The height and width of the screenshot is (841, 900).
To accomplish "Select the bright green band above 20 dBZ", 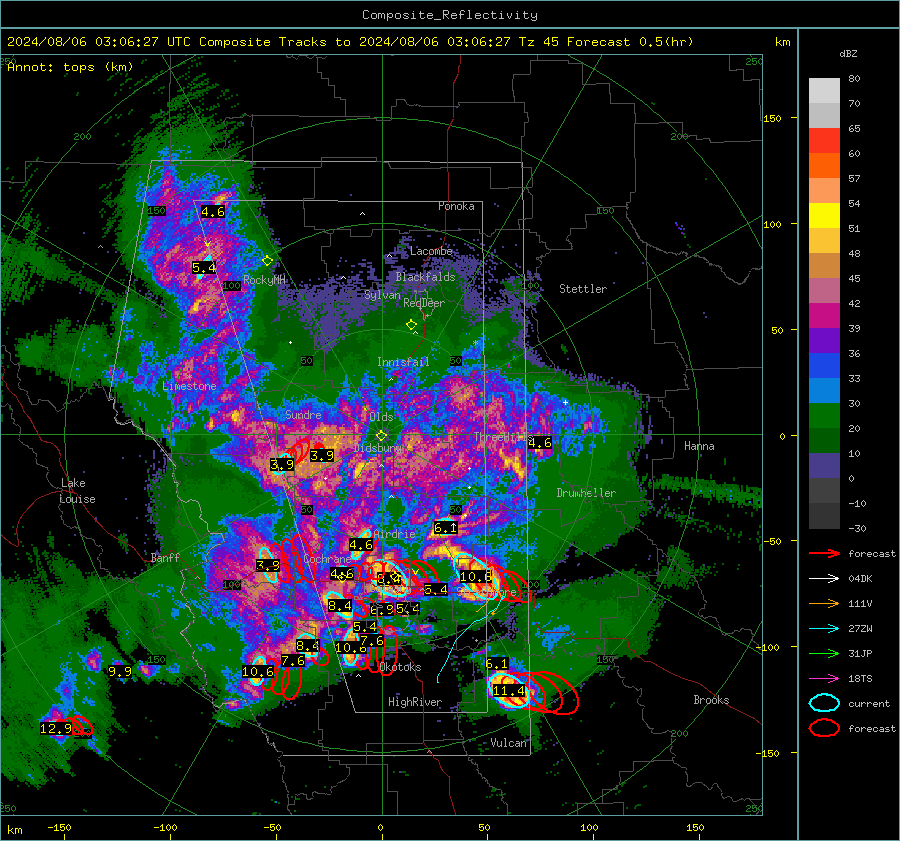I will click(x=824, y=416).
